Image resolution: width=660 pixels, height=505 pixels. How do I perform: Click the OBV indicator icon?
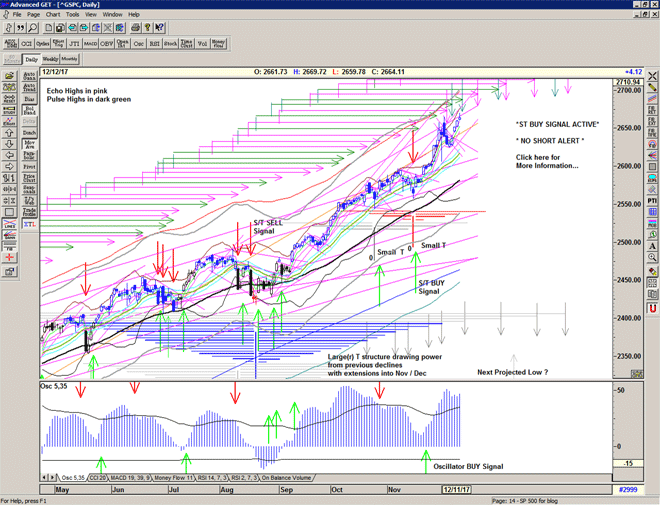[x=107, y=44]
